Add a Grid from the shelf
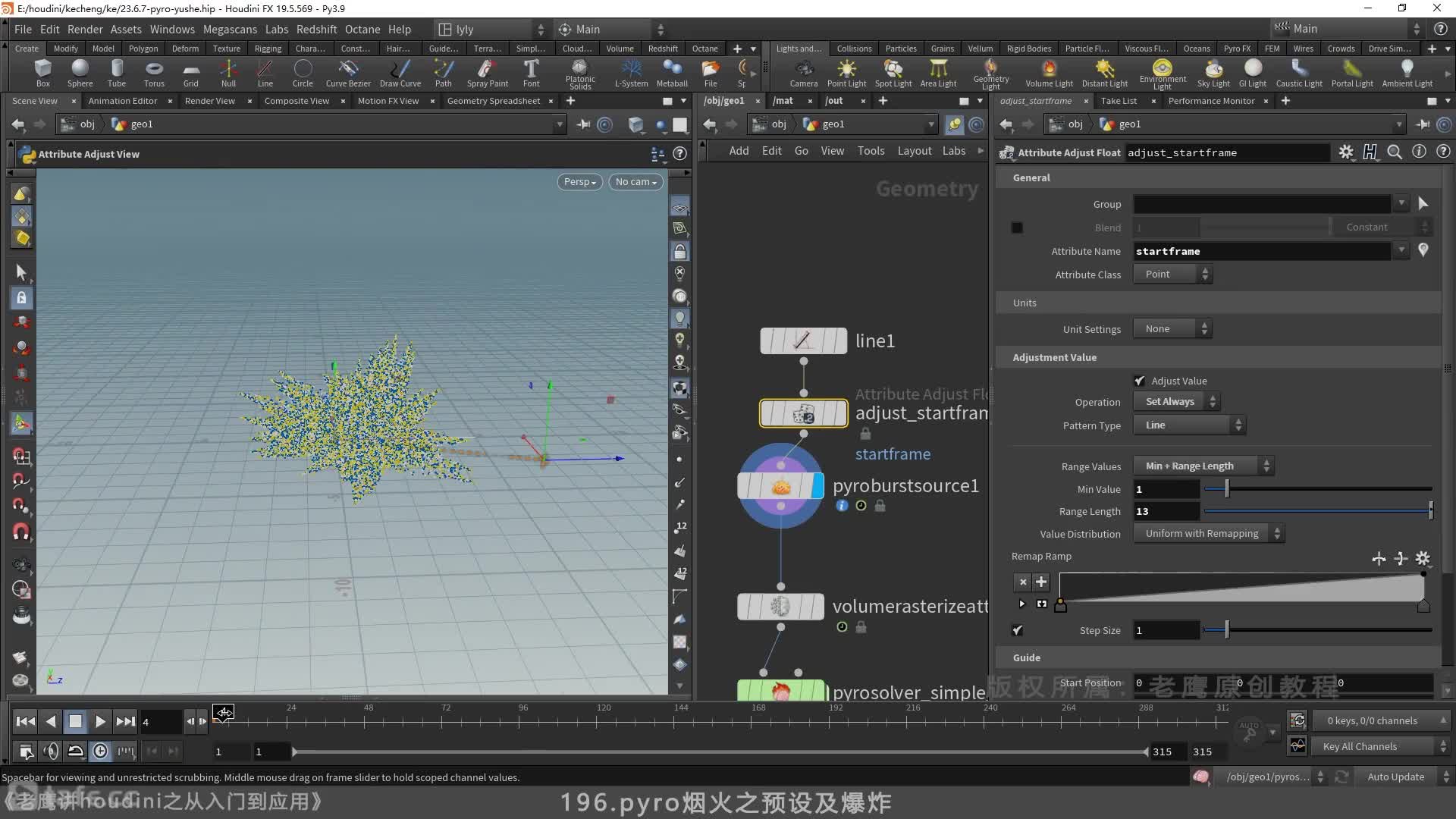The width and height of the screenshot is (1456, 819). (x=191, y=74)
